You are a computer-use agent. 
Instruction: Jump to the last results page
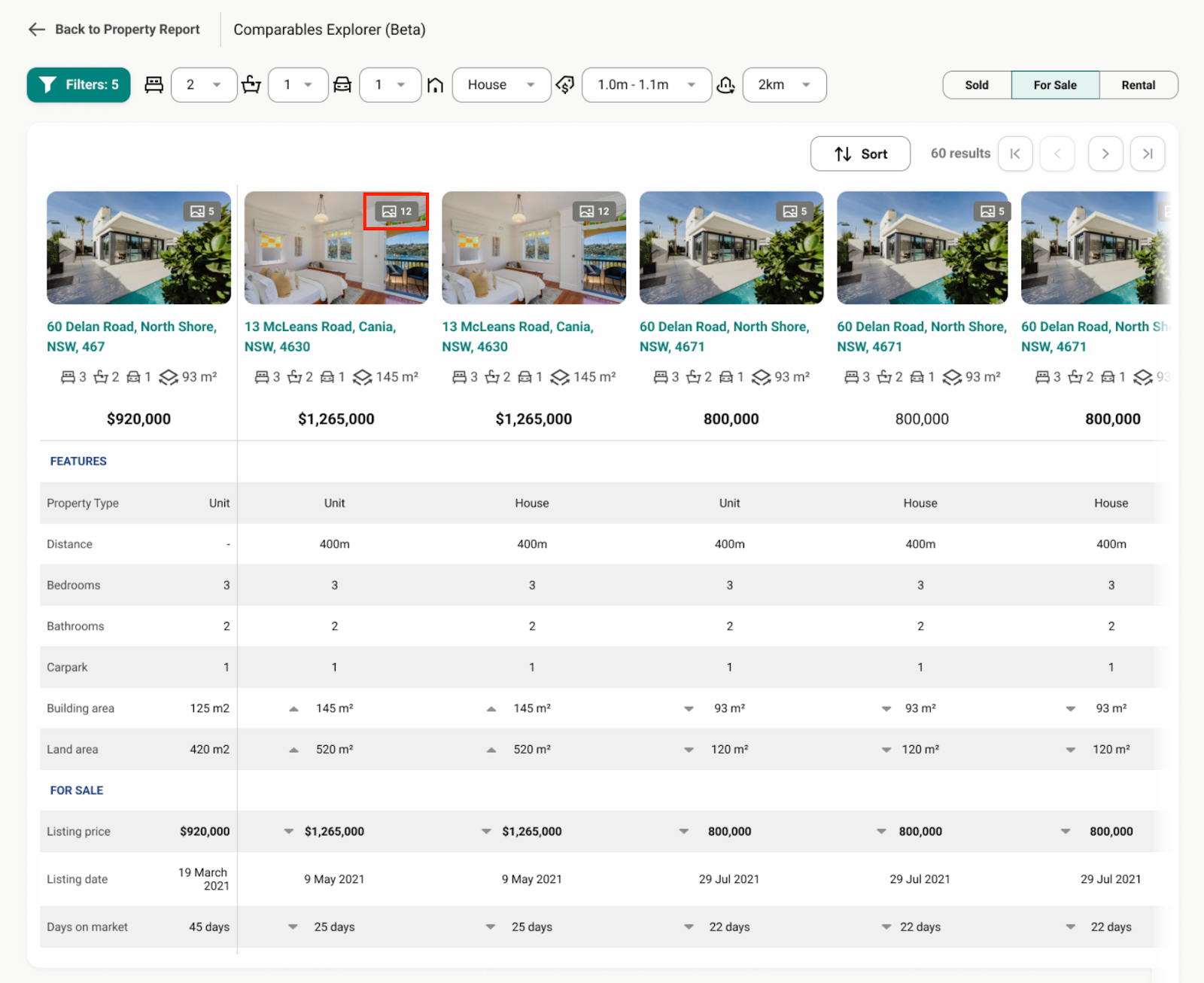[1147, 154]
